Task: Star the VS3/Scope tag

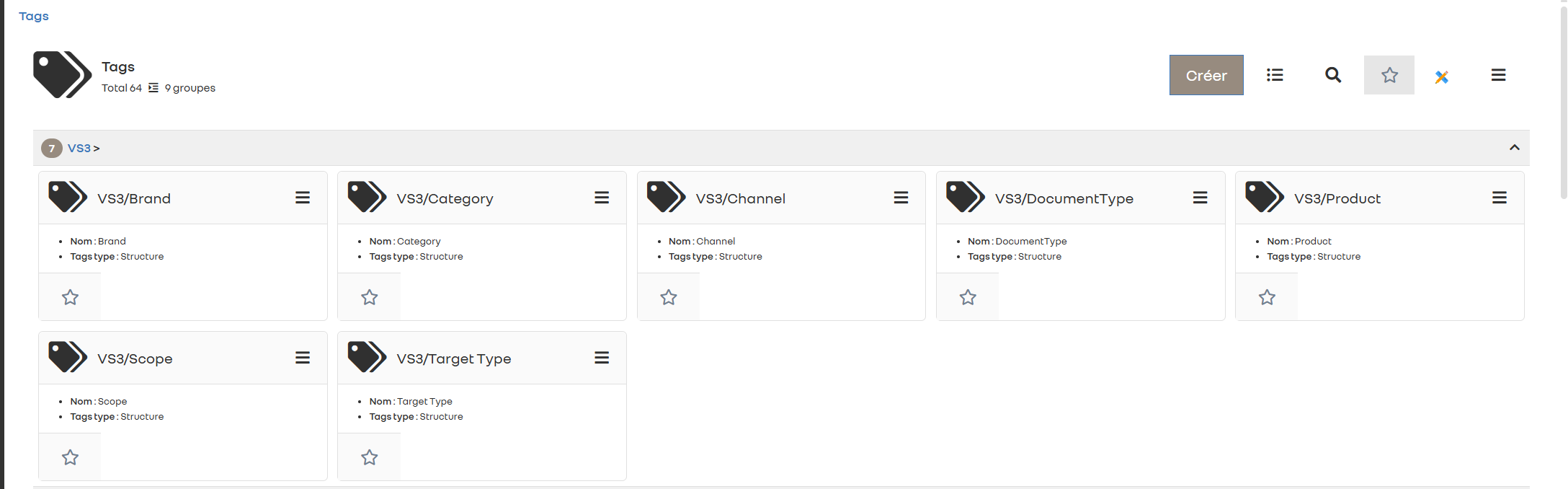Action: pyautogui.click(x=70, y=457)
